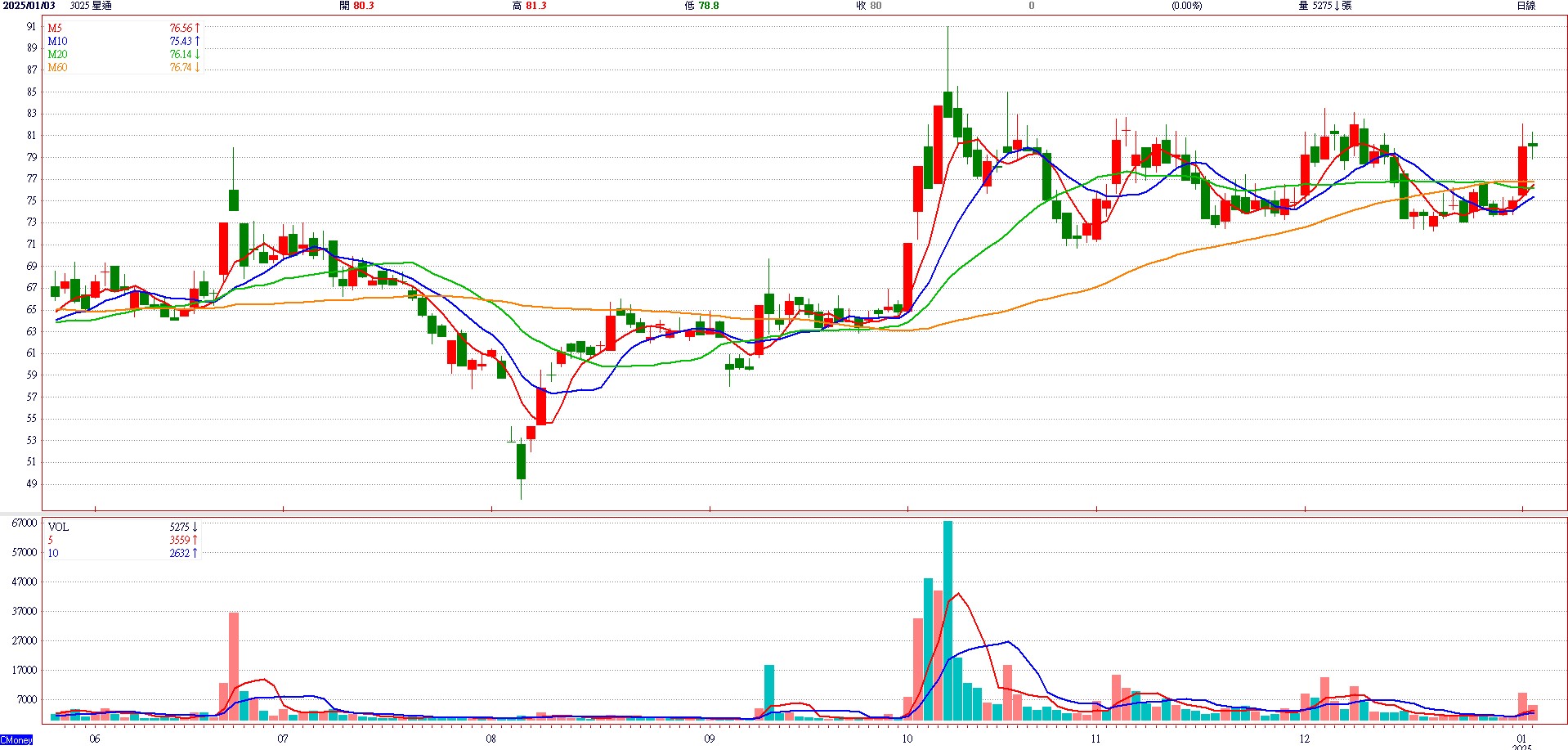Click the date 2025/01/03 in header
This screenshot has width=1568, height=750.
(29, 6)
